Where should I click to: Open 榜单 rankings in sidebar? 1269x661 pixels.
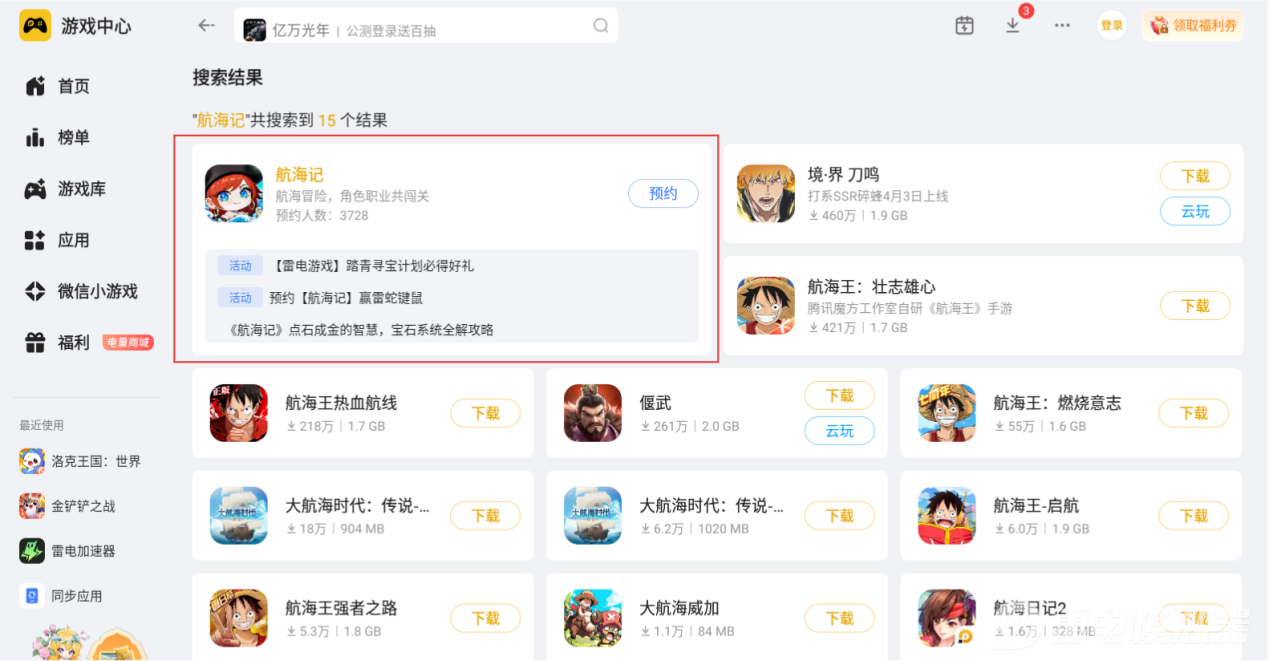tap(58, 137)
